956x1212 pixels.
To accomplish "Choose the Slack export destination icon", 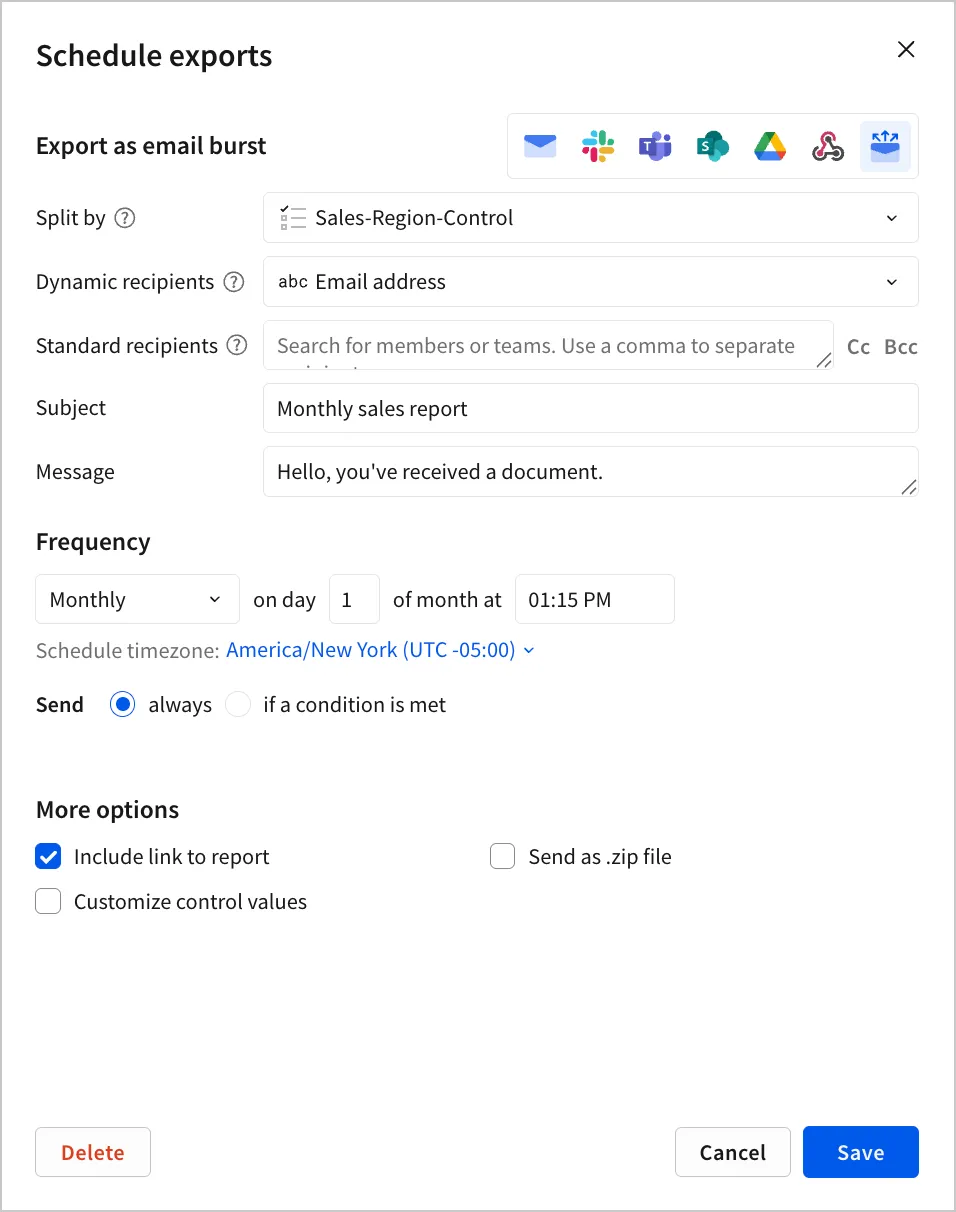I will click(598, 146).
